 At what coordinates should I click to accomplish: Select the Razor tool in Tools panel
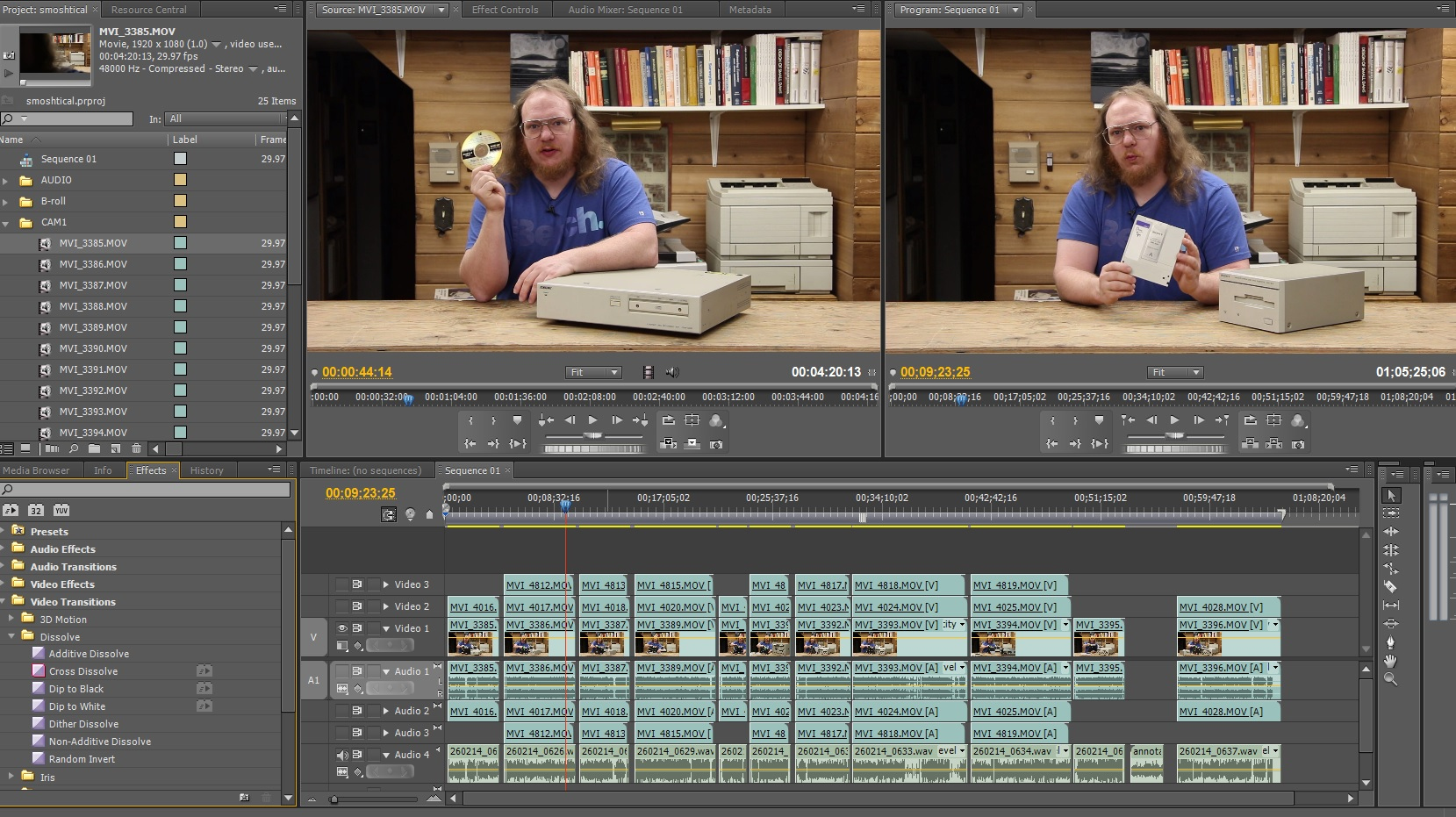click(x=1390, y=586)
